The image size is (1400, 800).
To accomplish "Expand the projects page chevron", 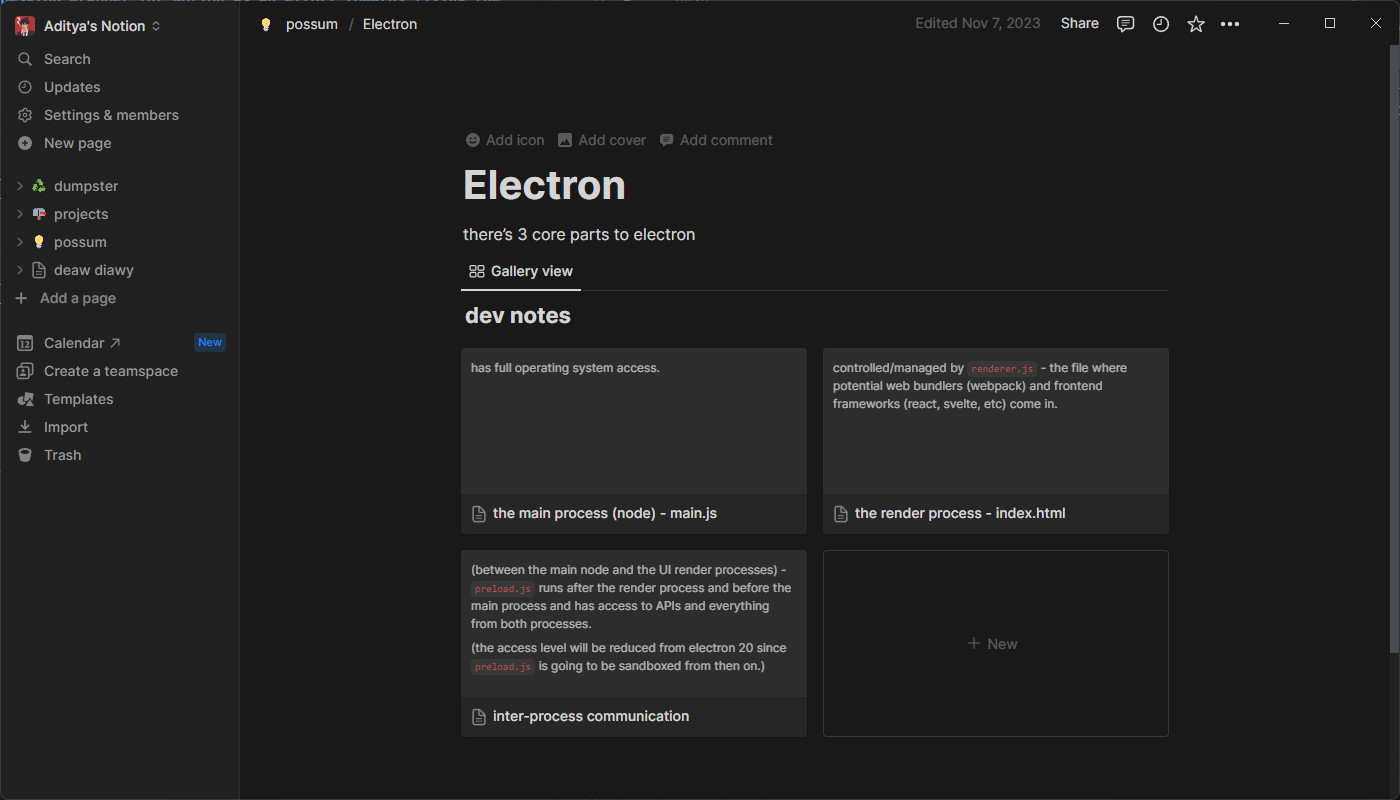I will point(20,214).
